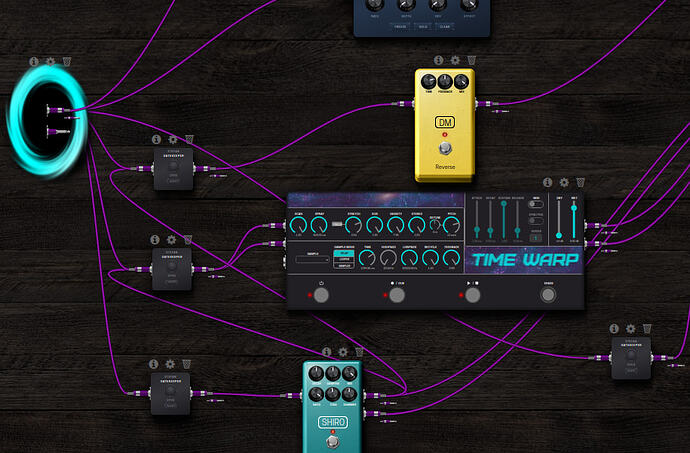Screen dimensions: 690x453
Task: Delete the DM Reverse pedal with trash icon
Action: [471, 60]
